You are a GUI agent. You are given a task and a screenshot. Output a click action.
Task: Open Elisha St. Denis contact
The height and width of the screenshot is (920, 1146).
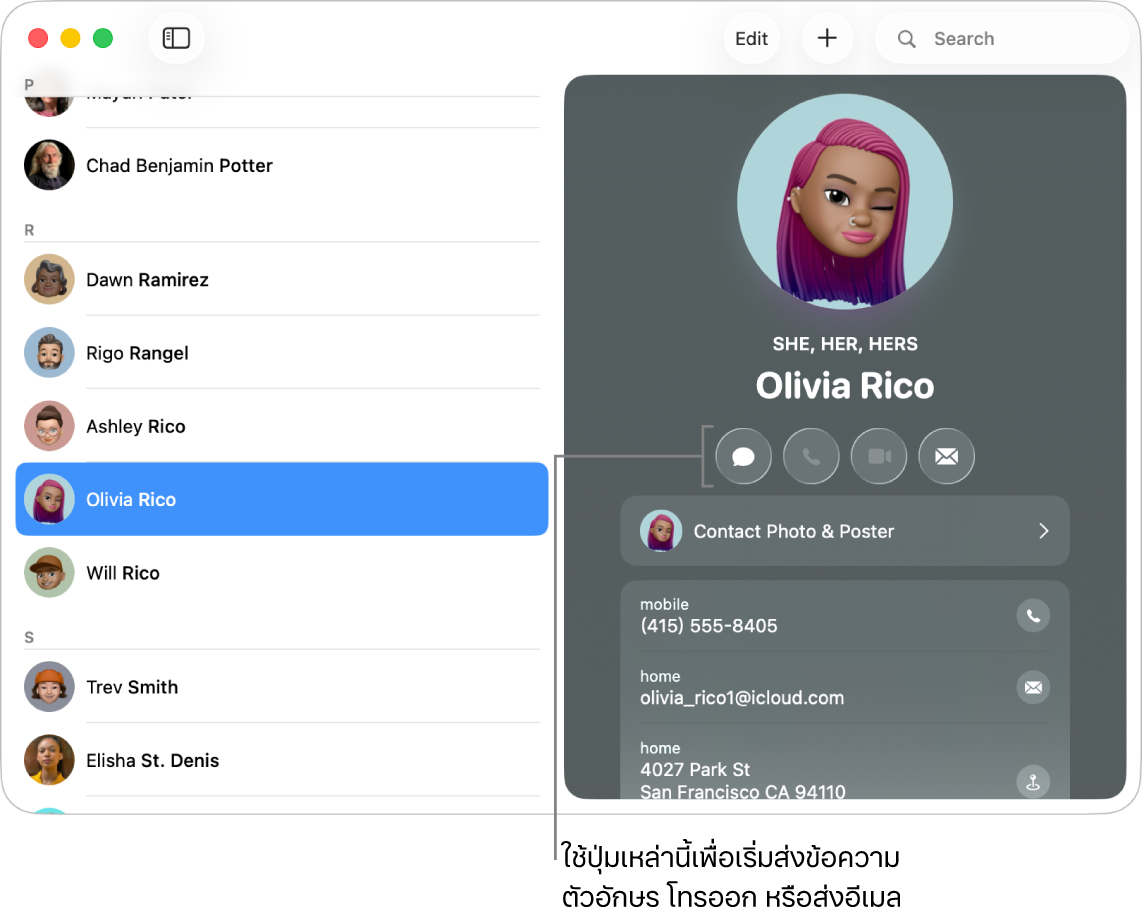pyautogui.click(x=281, y=760)
